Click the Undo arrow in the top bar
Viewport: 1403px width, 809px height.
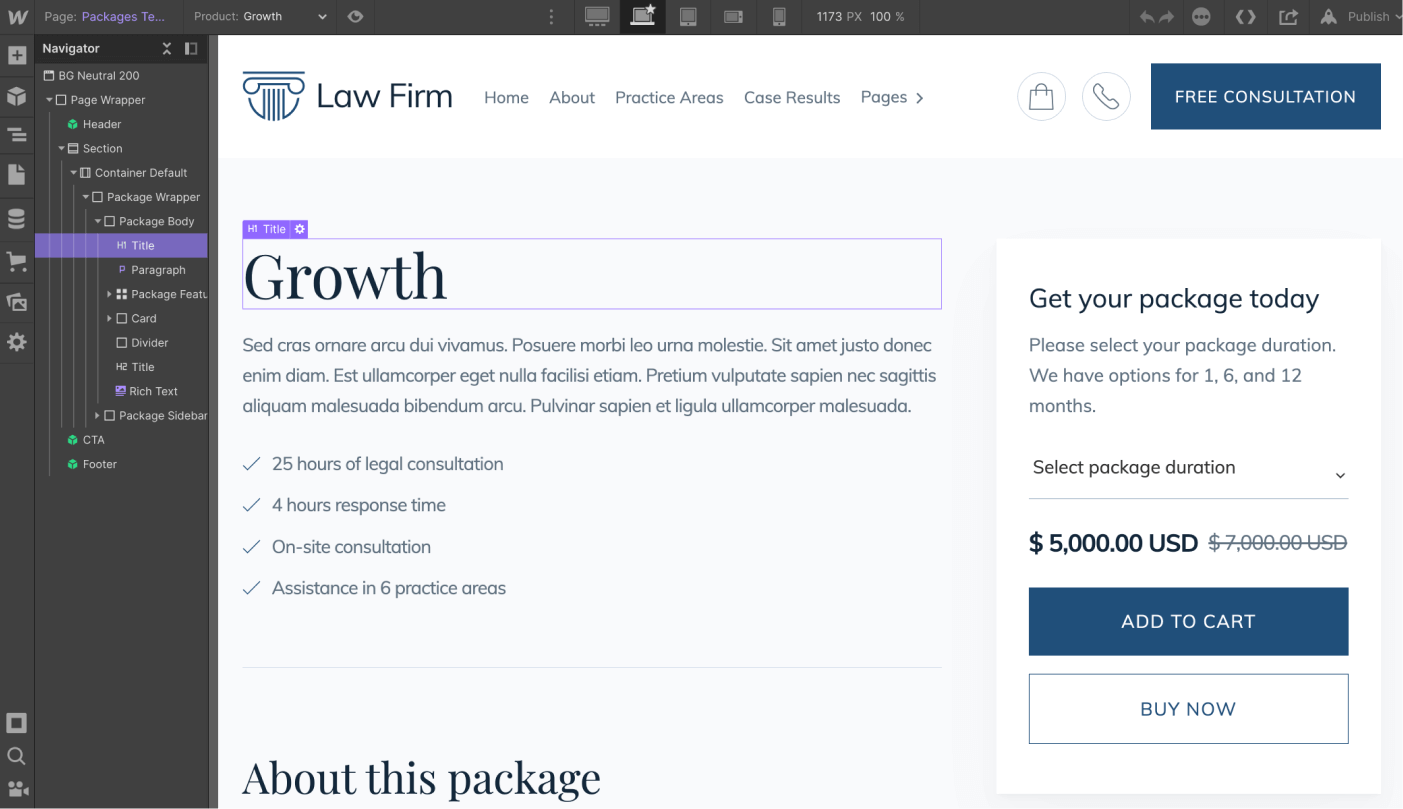1146,16
